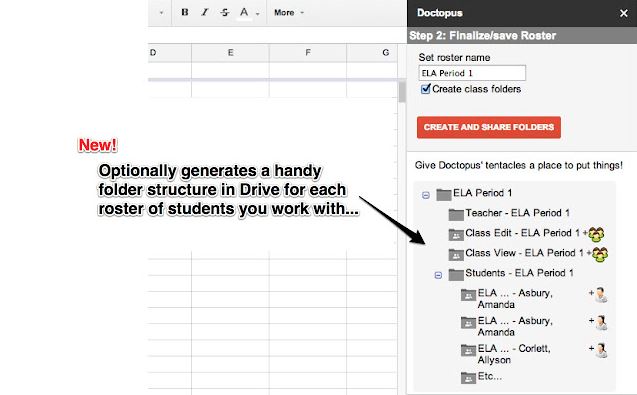The height and width of the screenshot is (395, 637).
Task: Click the vertical spreadsheet scrollbar
Action: pyautogui.click(x=402, y=91)
